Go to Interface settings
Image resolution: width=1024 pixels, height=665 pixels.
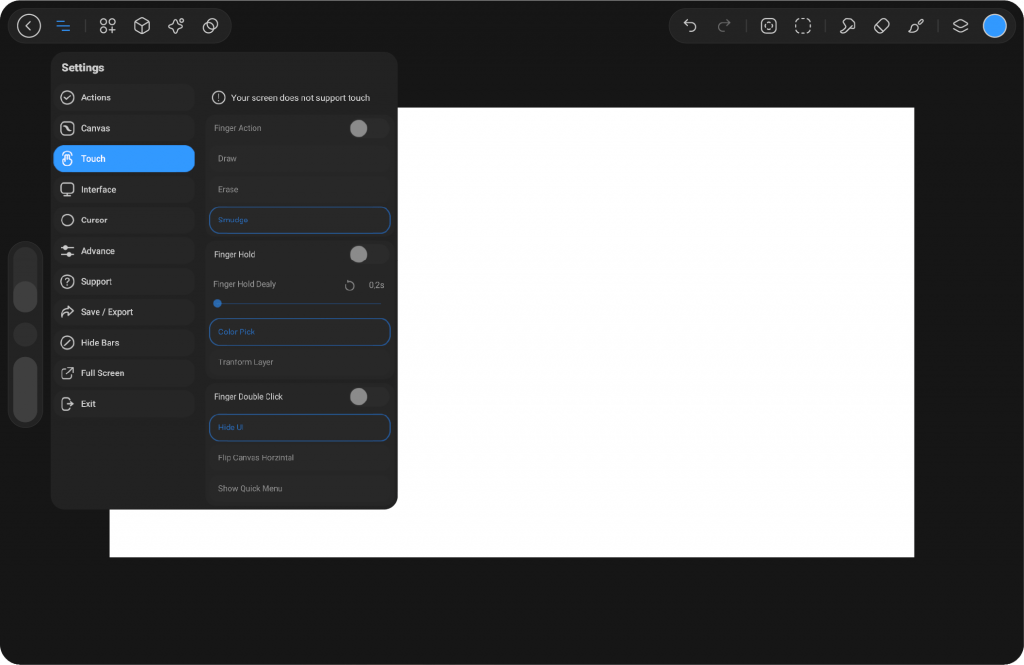(x=124, y=190)
